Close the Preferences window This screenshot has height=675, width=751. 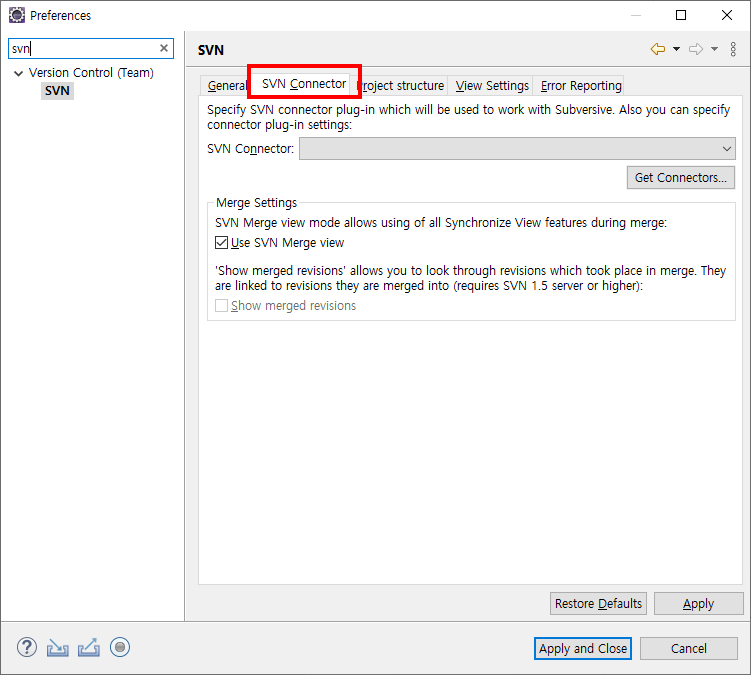tap(727, 15)
